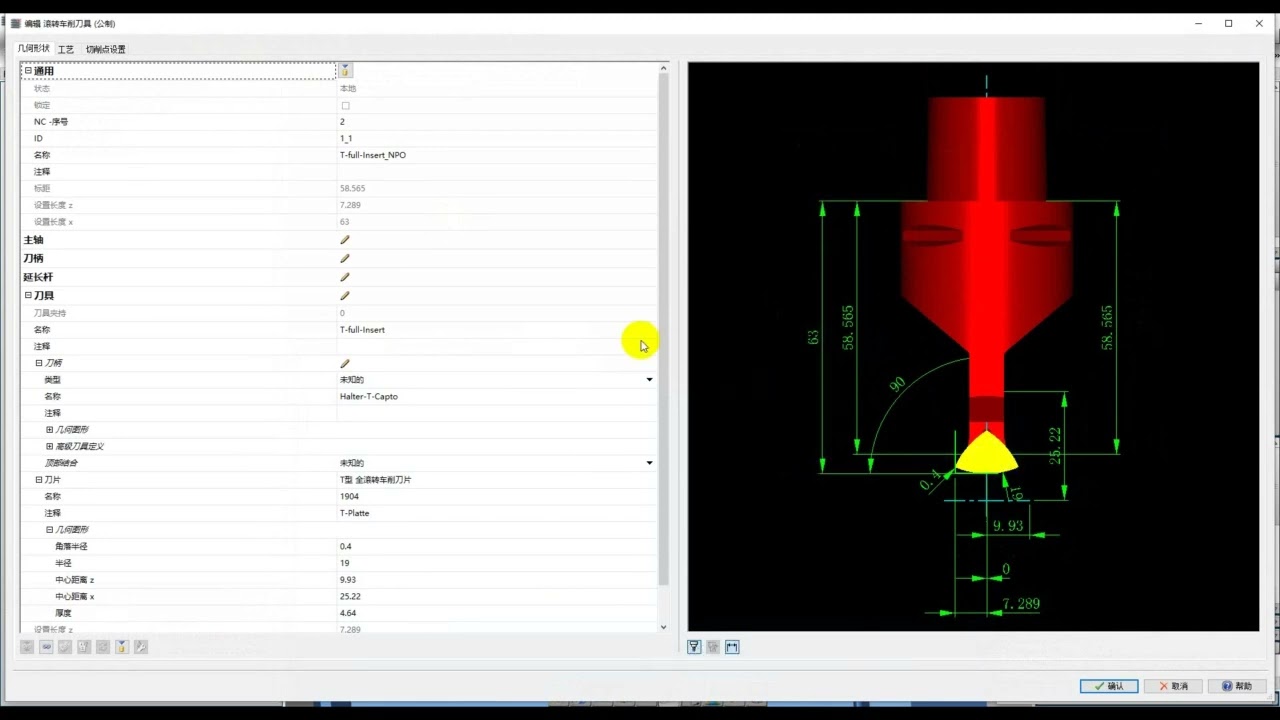
Task: Click the scroll-up arrow of the property list
Action: click(x=663, y=68)
